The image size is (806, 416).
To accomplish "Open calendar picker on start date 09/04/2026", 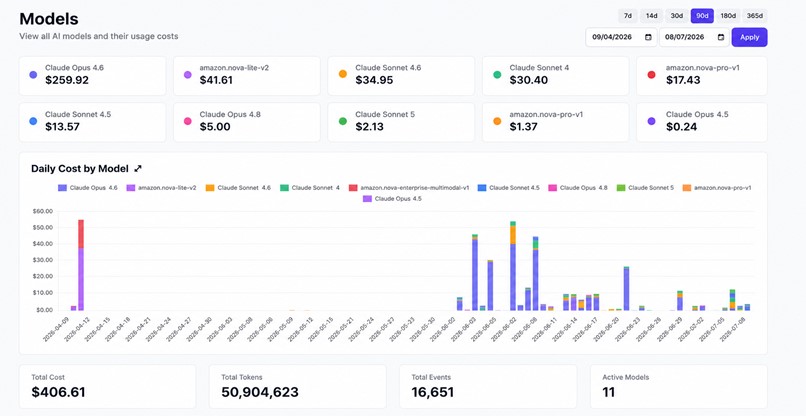I will pos(648,37).
